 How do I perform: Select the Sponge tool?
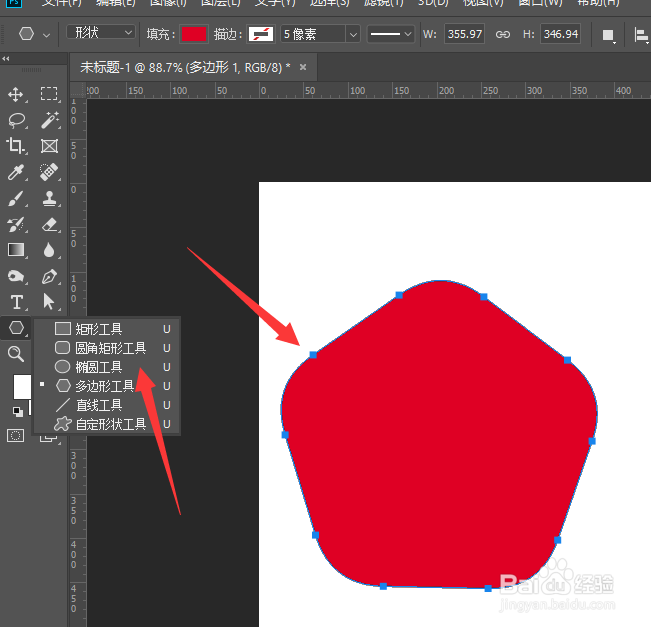[16, 276]
